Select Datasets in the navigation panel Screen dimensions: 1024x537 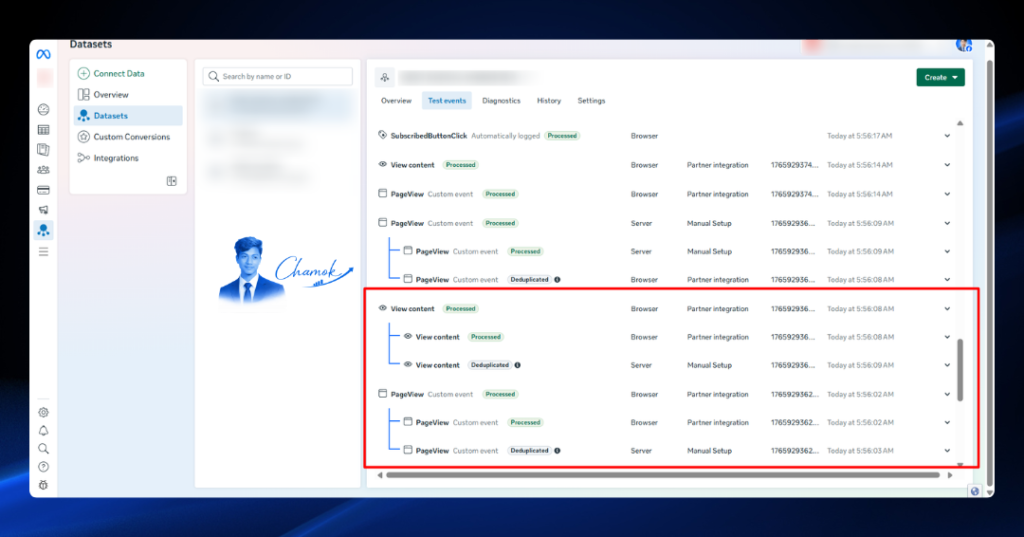pyautogui.click(x=128, y=116)
